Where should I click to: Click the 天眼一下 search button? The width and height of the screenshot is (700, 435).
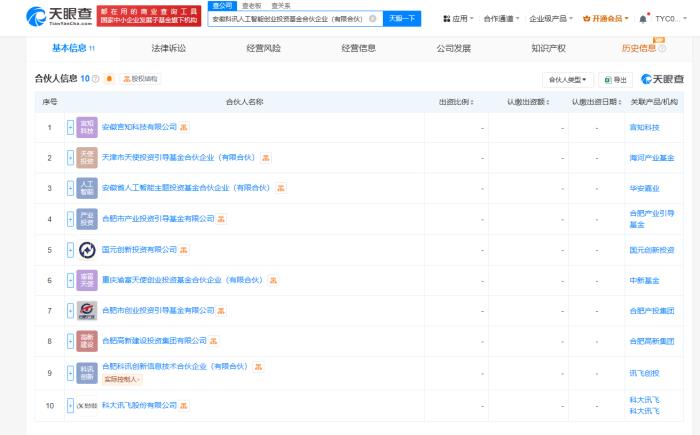pos(402,18)
